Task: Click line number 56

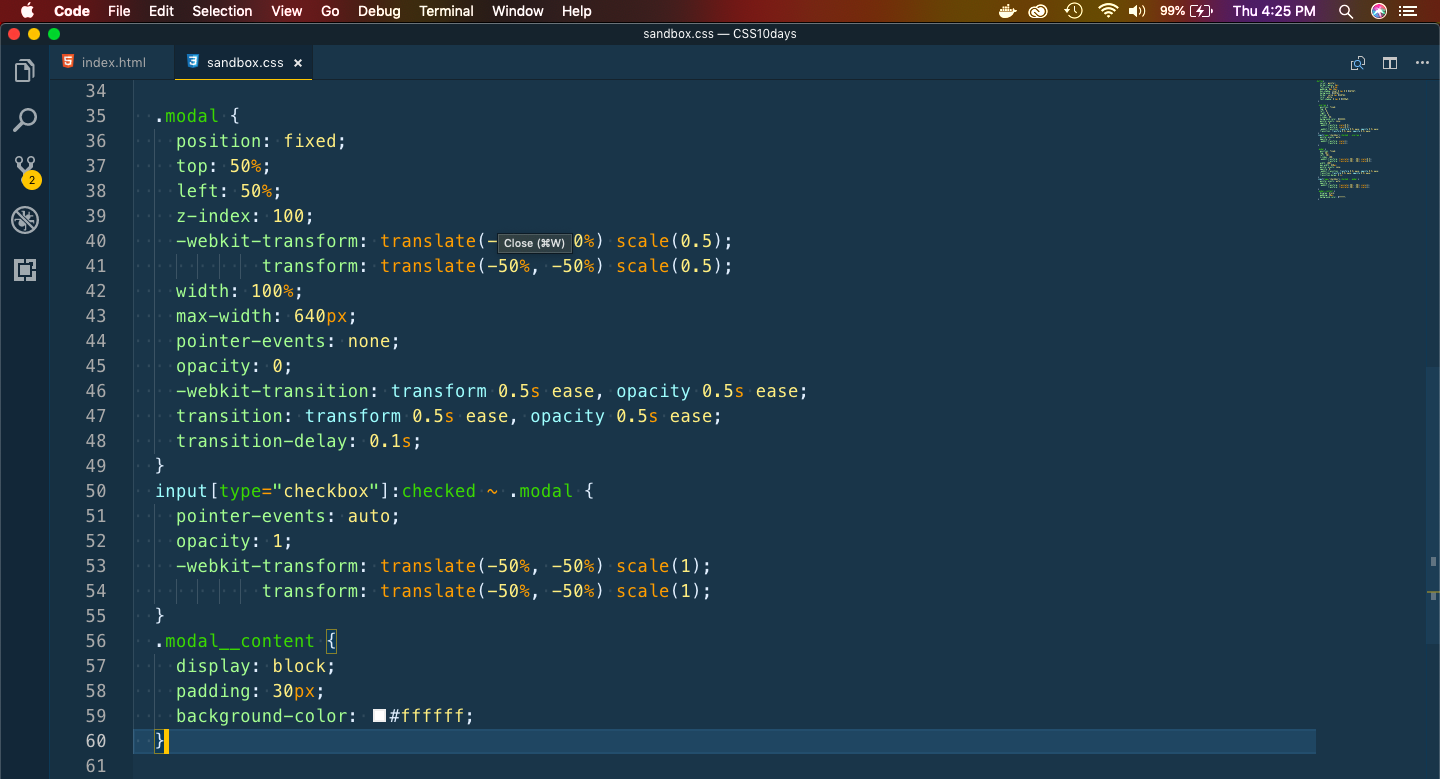Action: click(x=95, y=641)
